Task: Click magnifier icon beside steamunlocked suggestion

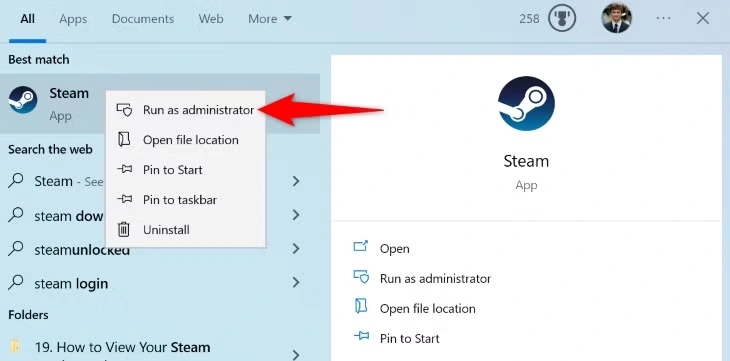Action: (16, 249)
